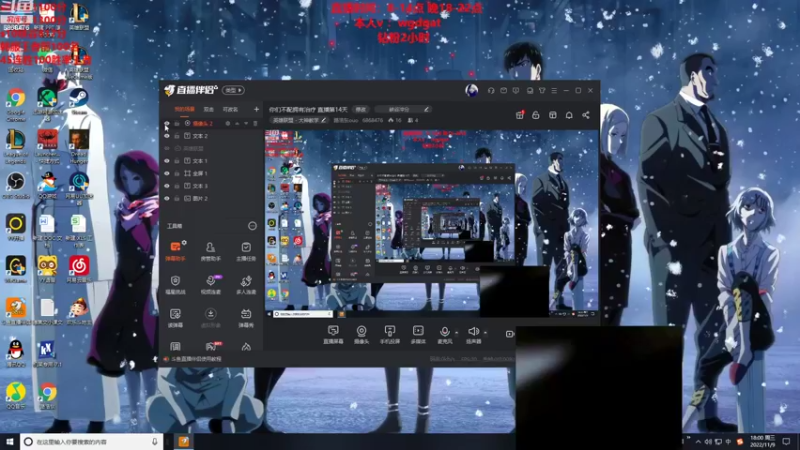Toggle the lock of 全屏 1 layer
The height and width of the screenshot is (450, 800).
click(177, 173)
